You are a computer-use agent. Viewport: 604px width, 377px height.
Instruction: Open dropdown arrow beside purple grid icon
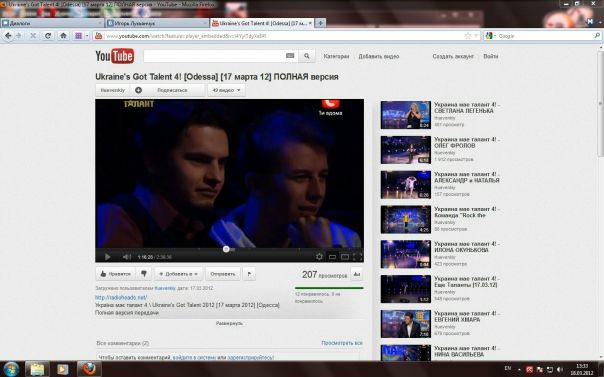pyautogui.click(x=87, y=35)
